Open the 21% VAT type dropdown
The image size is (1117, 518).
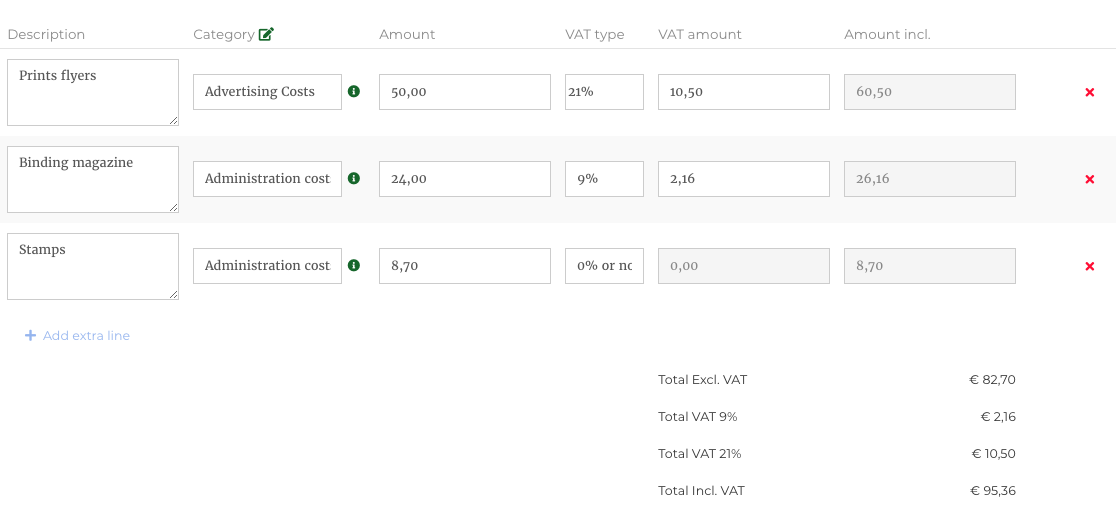(604, 91)
